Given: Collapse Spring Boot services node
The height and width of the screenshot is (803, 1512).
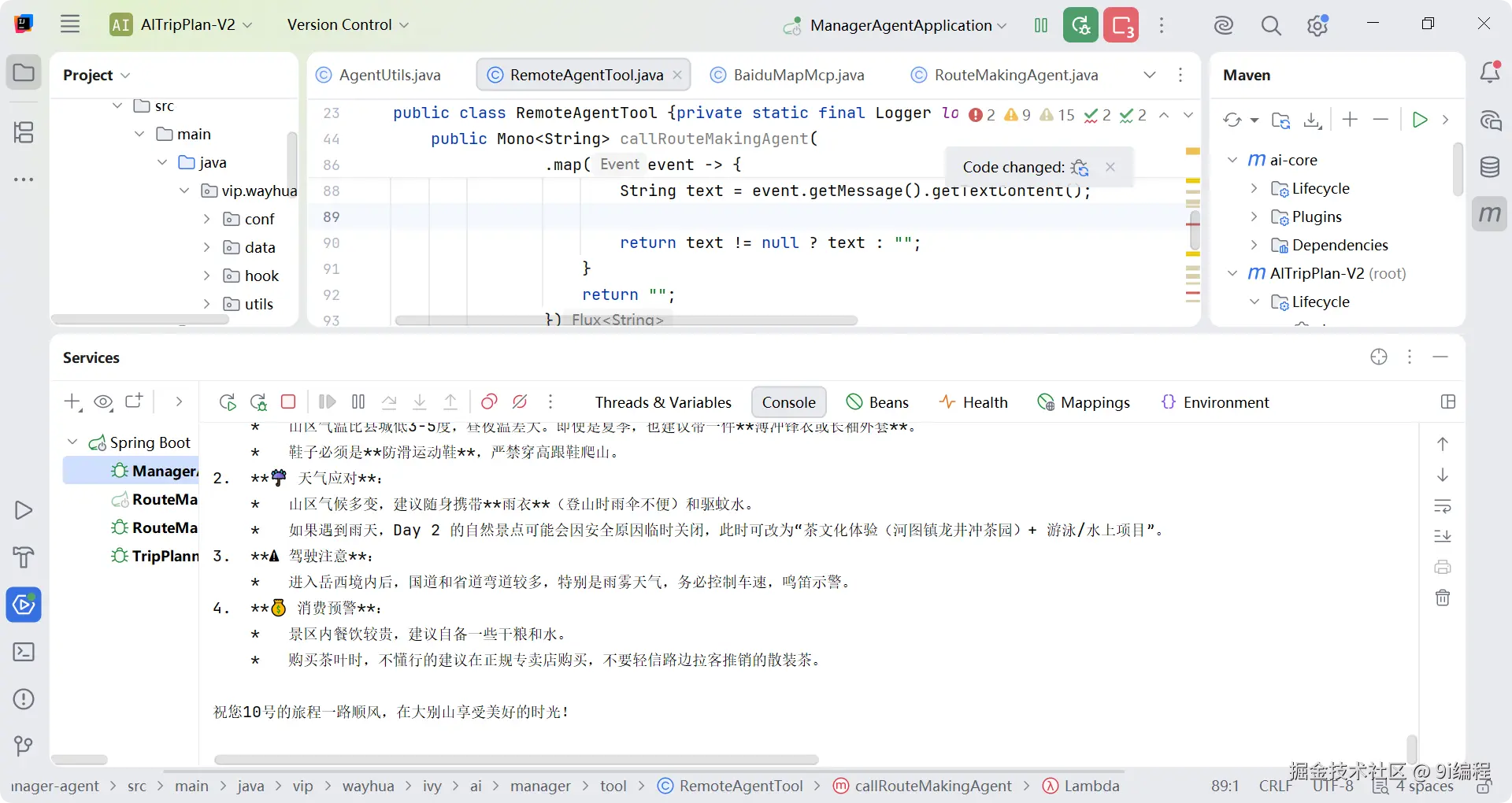Looking at the screenshot, I should (x=73, y=442).
